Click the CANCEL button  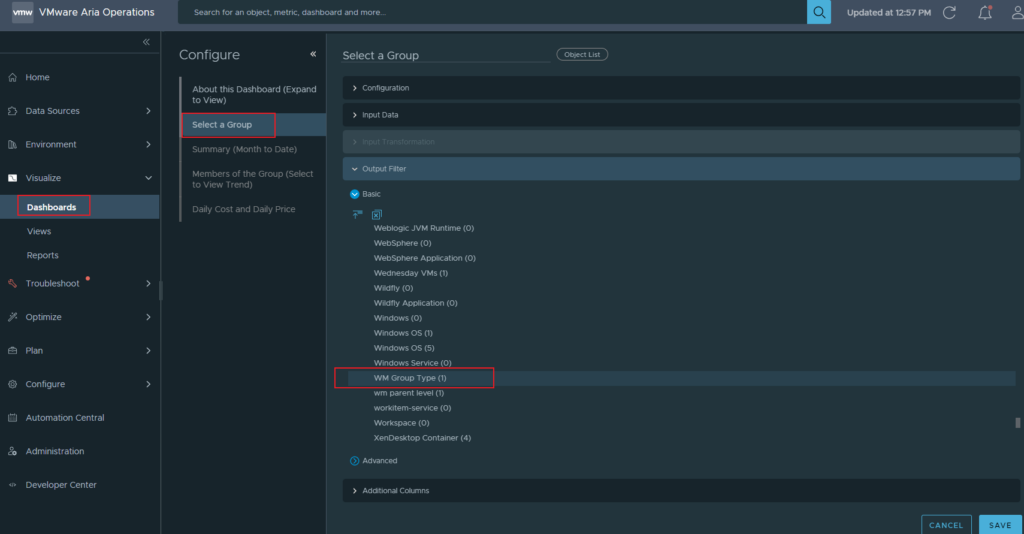click(946, 525)
